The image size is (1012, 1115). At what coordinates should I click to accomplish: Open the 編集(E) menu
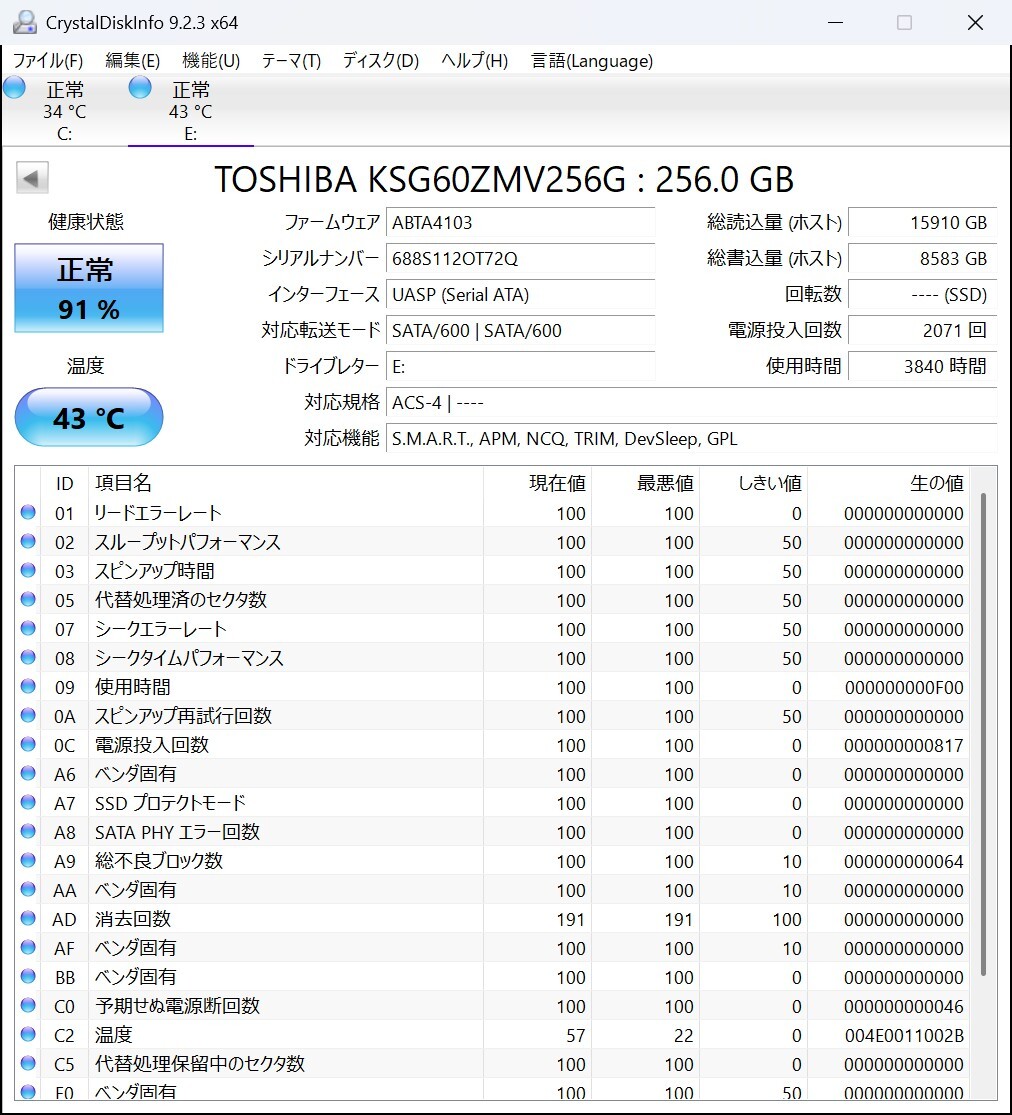pyautogui.click(x=132, y=61)
